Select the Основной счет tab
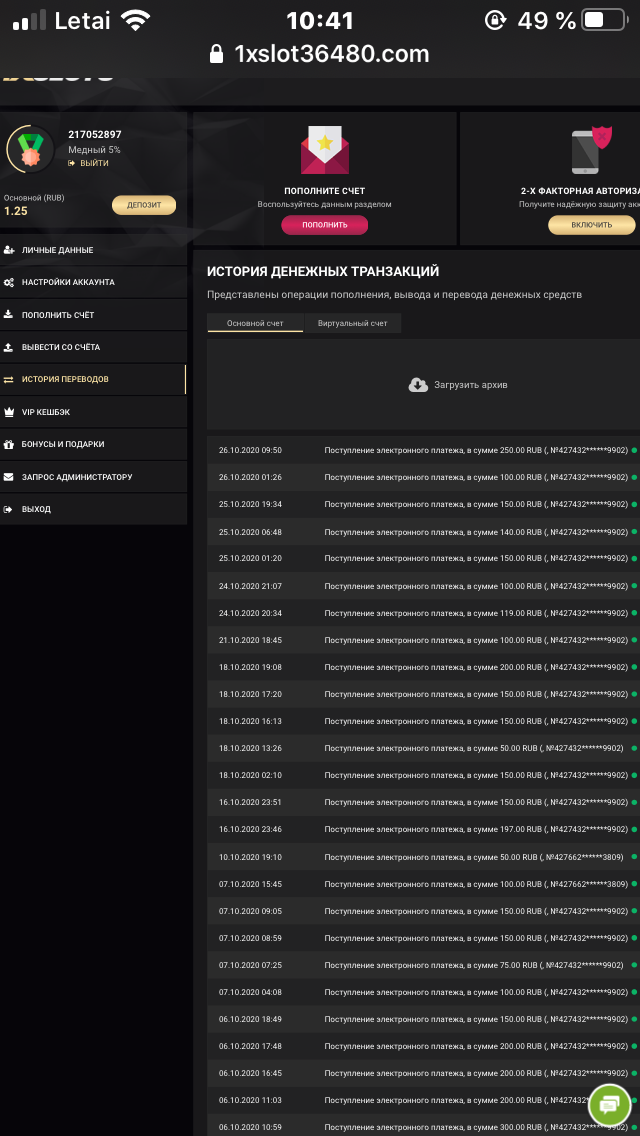 click(x=255, y=323)
